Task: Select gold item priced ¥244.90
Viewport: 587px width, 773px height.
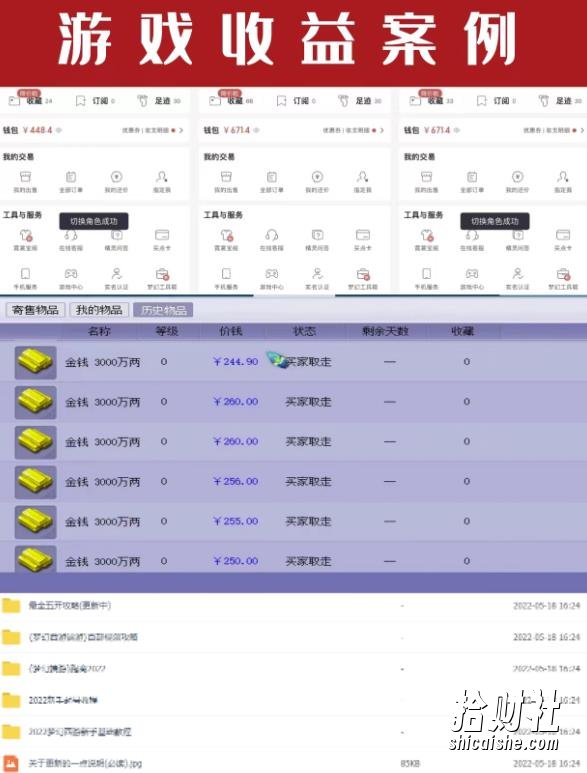Action: (293, 362)
